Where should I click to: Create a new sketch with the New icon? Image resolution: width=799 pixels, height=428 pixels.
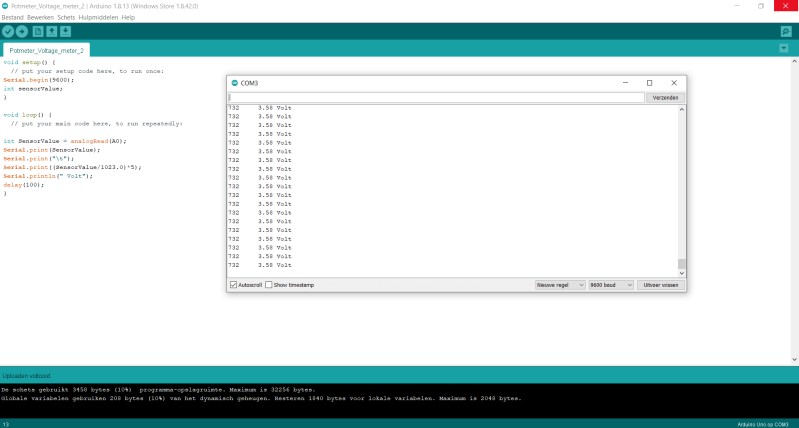[38, 31]
